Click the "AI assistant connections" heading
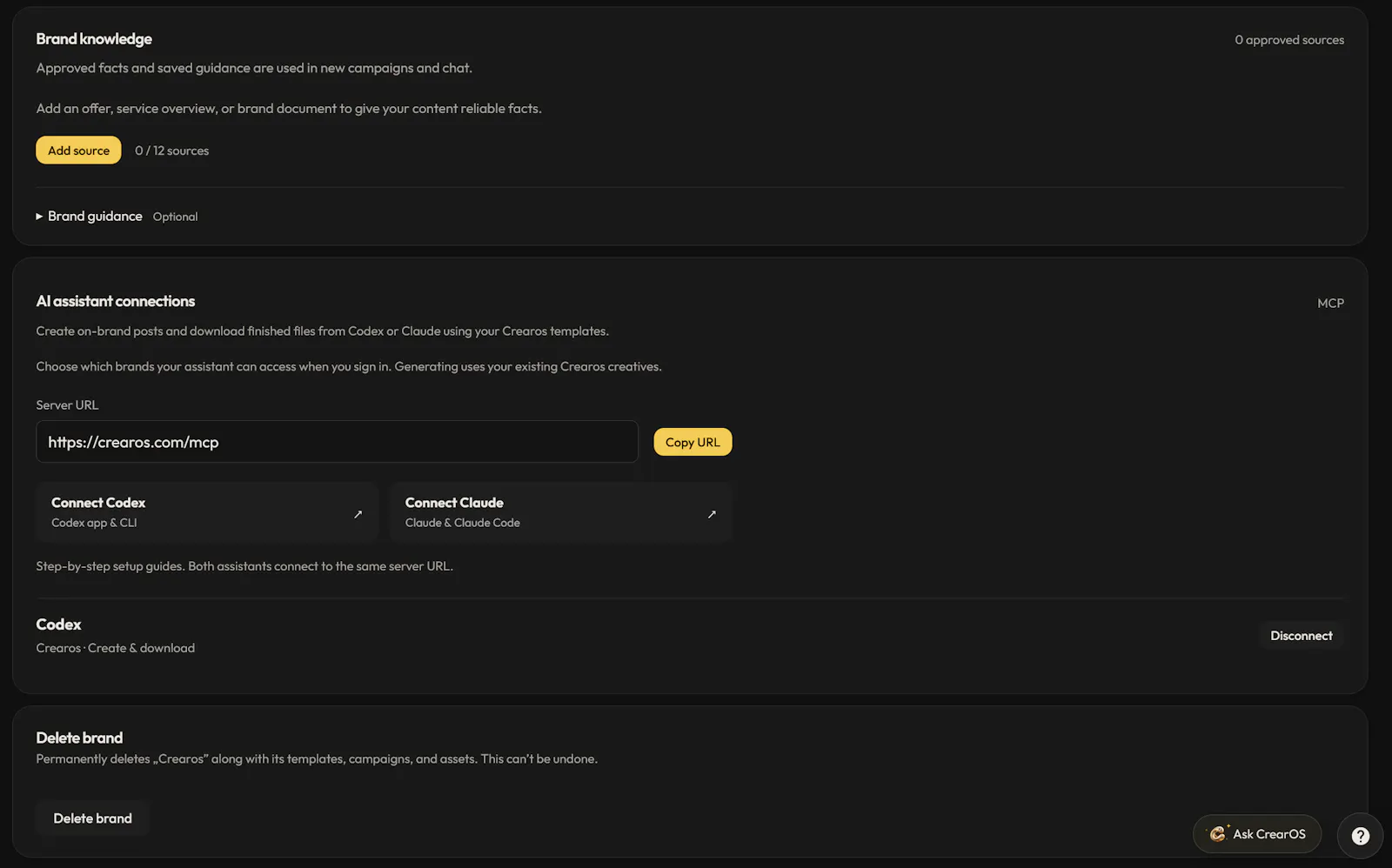This screenshot has width=1392, height=868. [116, 301]
